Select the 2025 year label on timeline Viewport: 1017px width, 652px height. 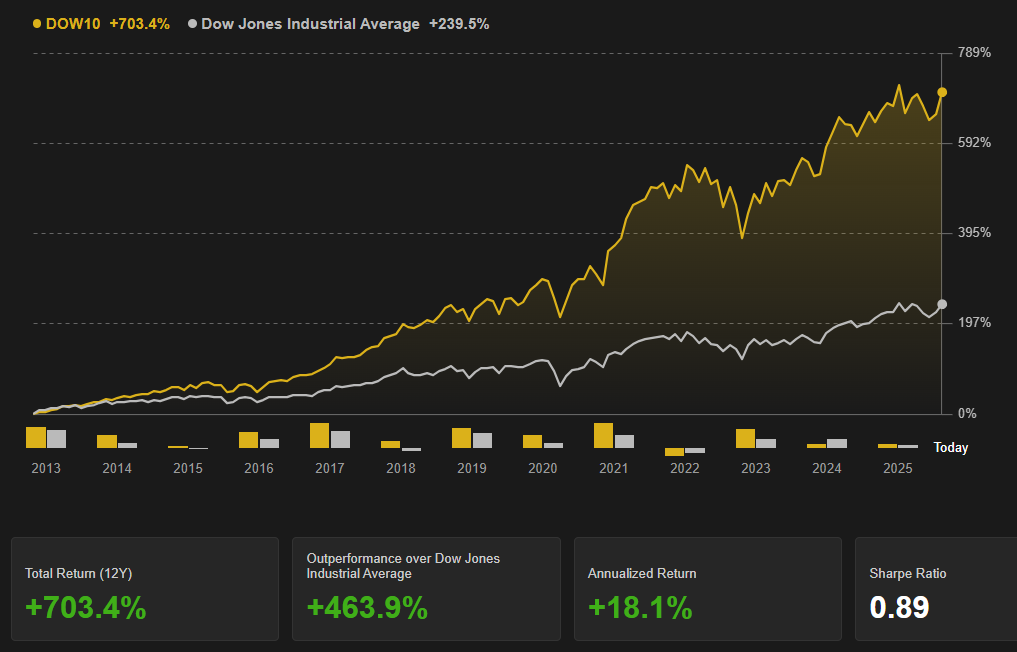898,468
